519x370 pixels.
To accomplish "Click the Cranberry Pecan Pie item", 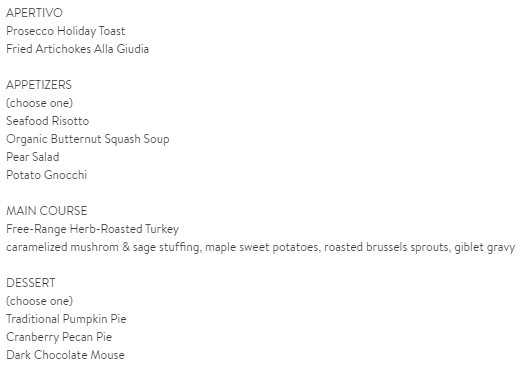I will pos(59,337).
